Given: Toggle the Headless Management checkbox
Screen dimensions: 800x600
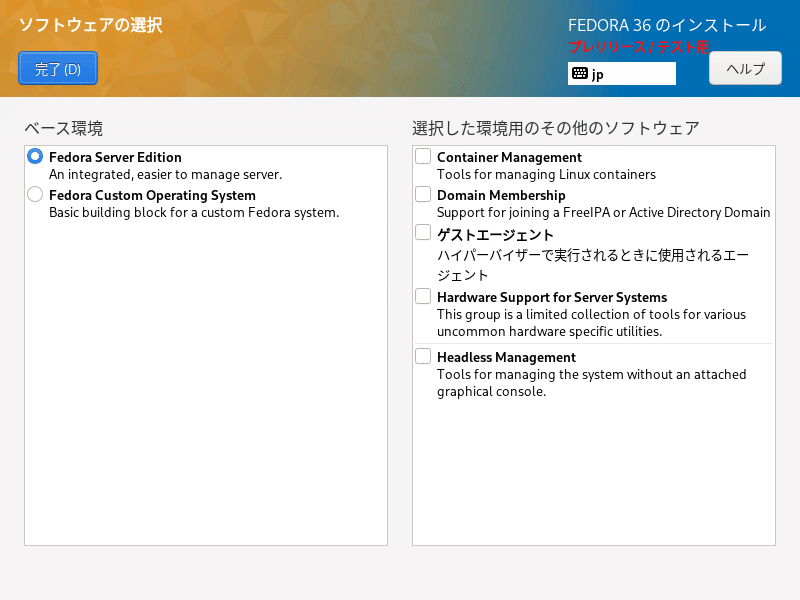Looking at the screenshot, I should click(423, 356).
